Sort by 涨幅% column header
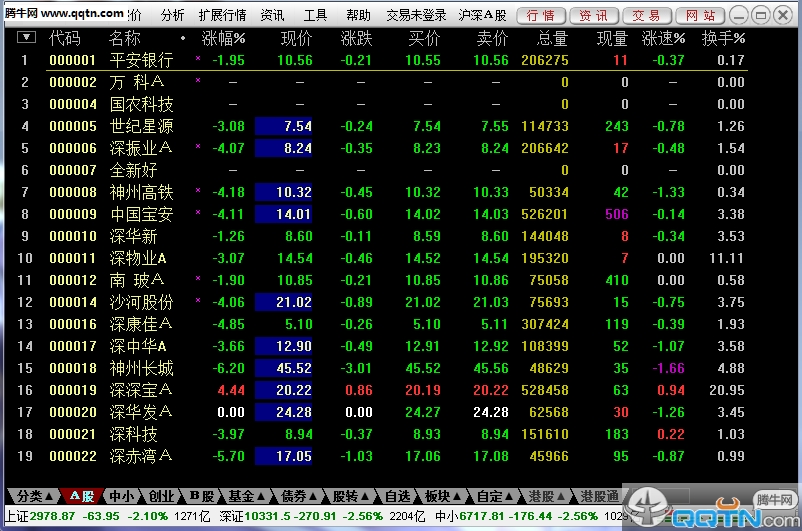 click(x=224, y=38)
